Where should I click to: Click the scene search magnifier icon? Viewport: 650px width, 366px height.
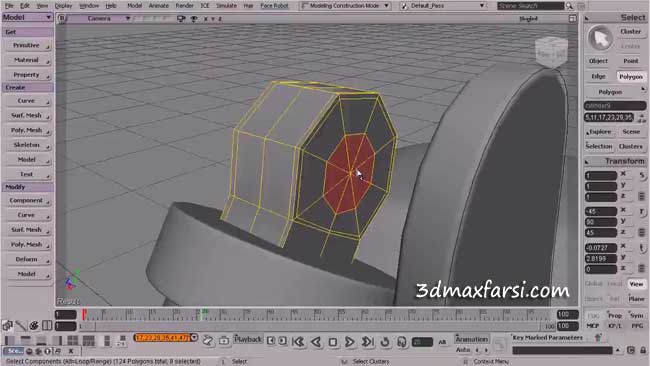click(570, 6)
